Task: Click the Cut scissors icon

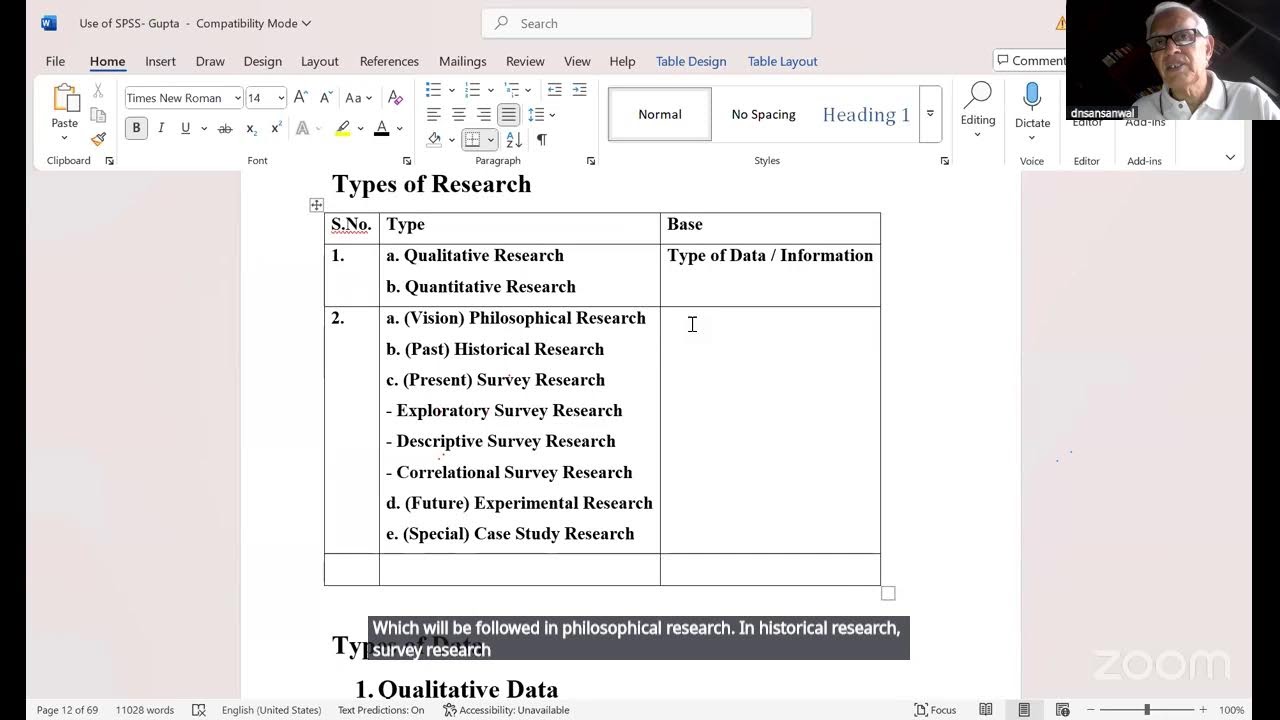Action: pos(98,90)
